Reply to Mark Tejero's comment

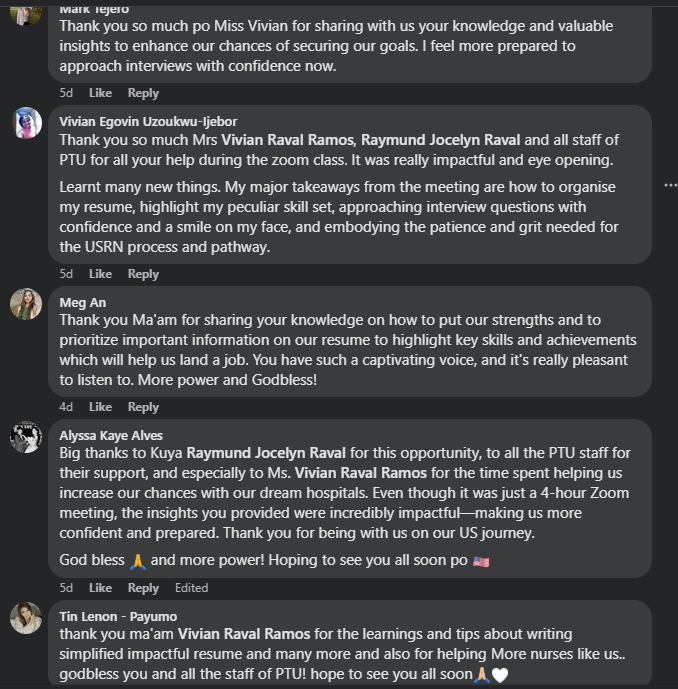(143, 93)
